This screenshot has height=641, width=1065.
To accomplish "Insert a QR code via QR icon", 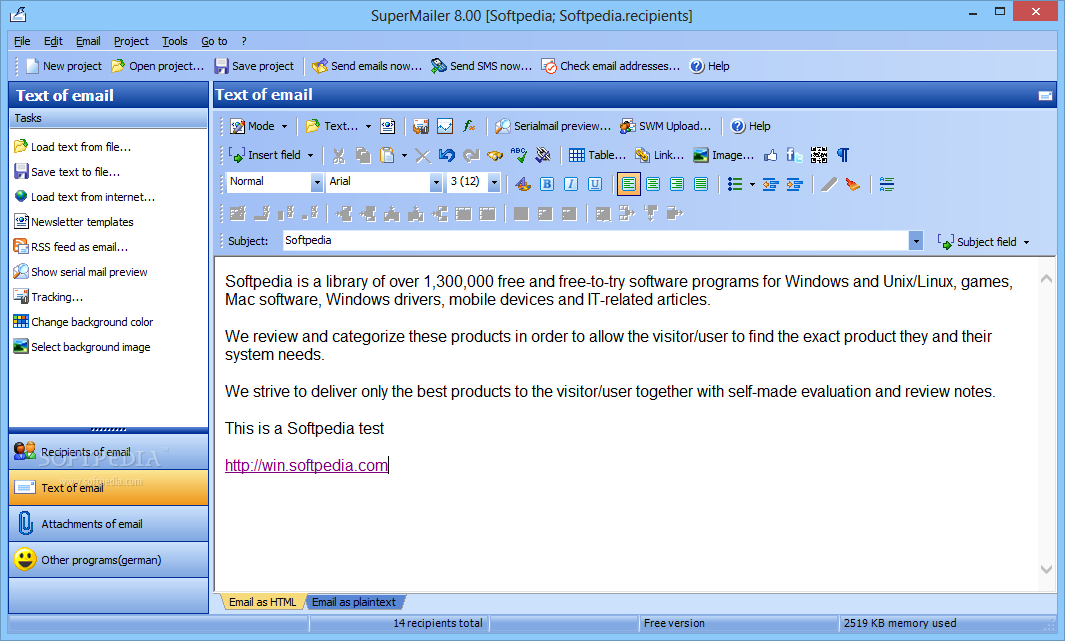I will pyautogui.click(x=818, y=155).
